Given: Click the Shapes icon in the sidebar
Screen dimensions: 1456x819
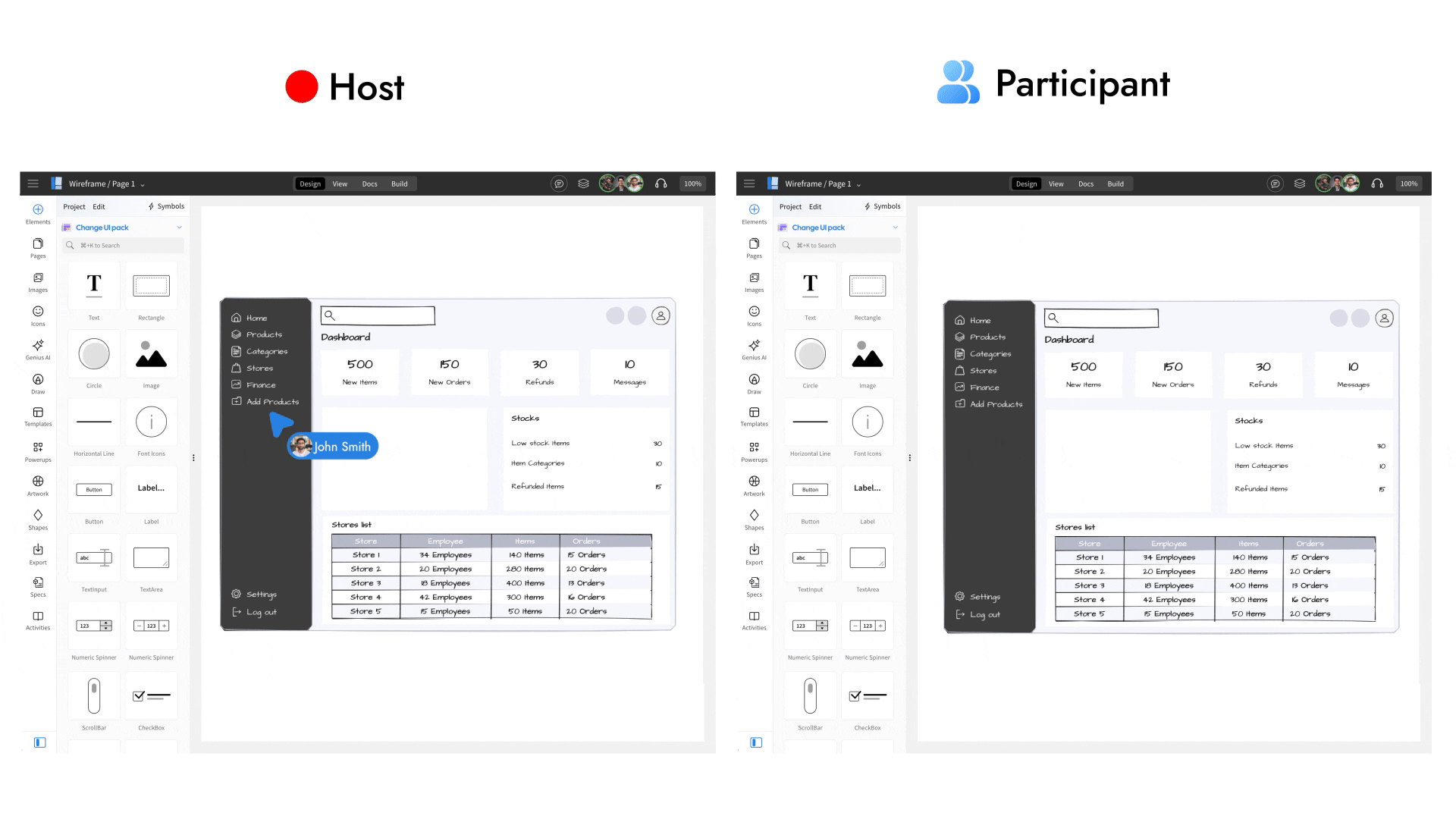Looking at the screenshot, I should point(37,516).
